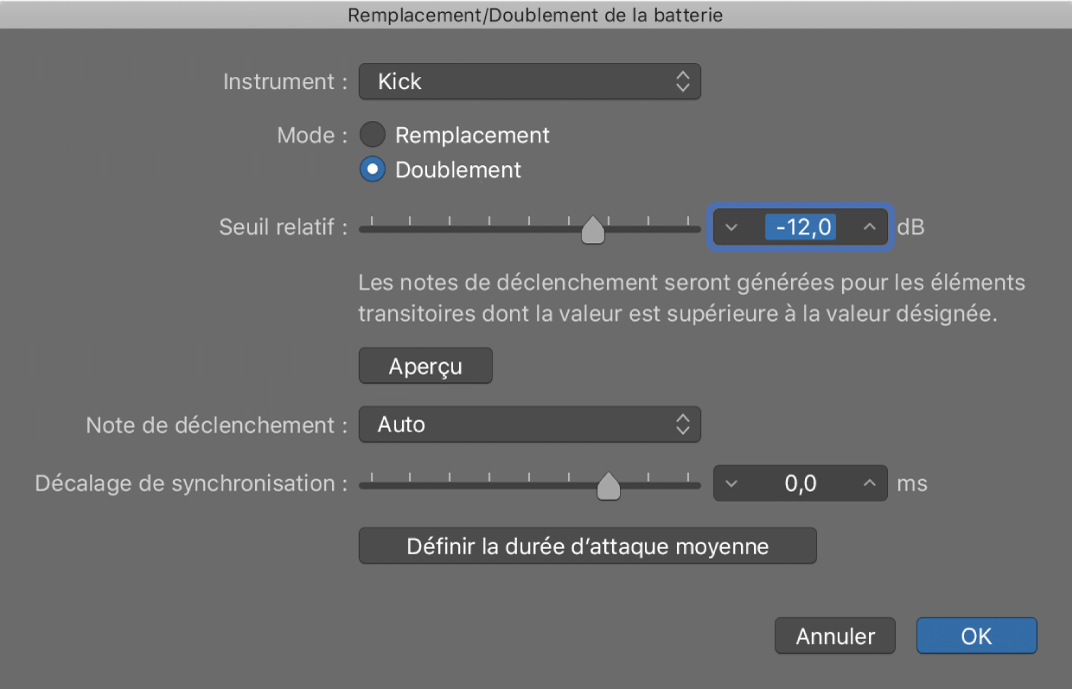The height and width of the screenshot is (689, 1072).
Task: Enable the Doublement mode option
Action: [x=373, y=169]
